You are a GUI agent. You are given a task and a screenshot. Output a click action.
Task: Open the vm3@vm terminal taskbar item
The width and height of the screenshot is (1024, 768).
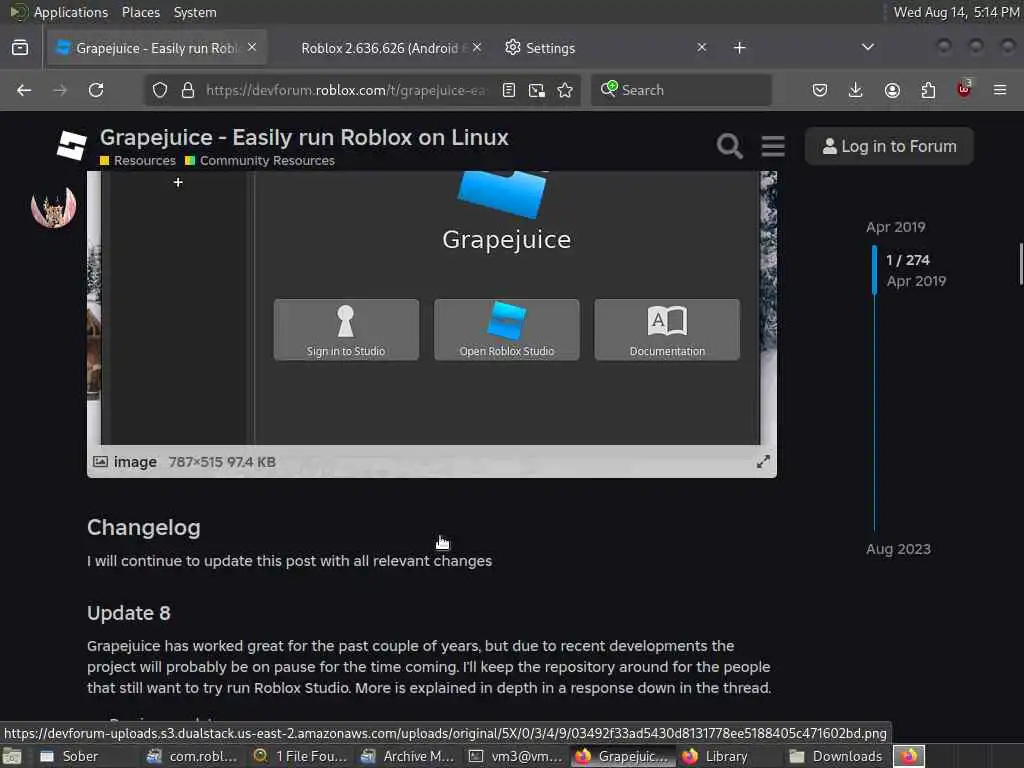click(x=516, y=756)
